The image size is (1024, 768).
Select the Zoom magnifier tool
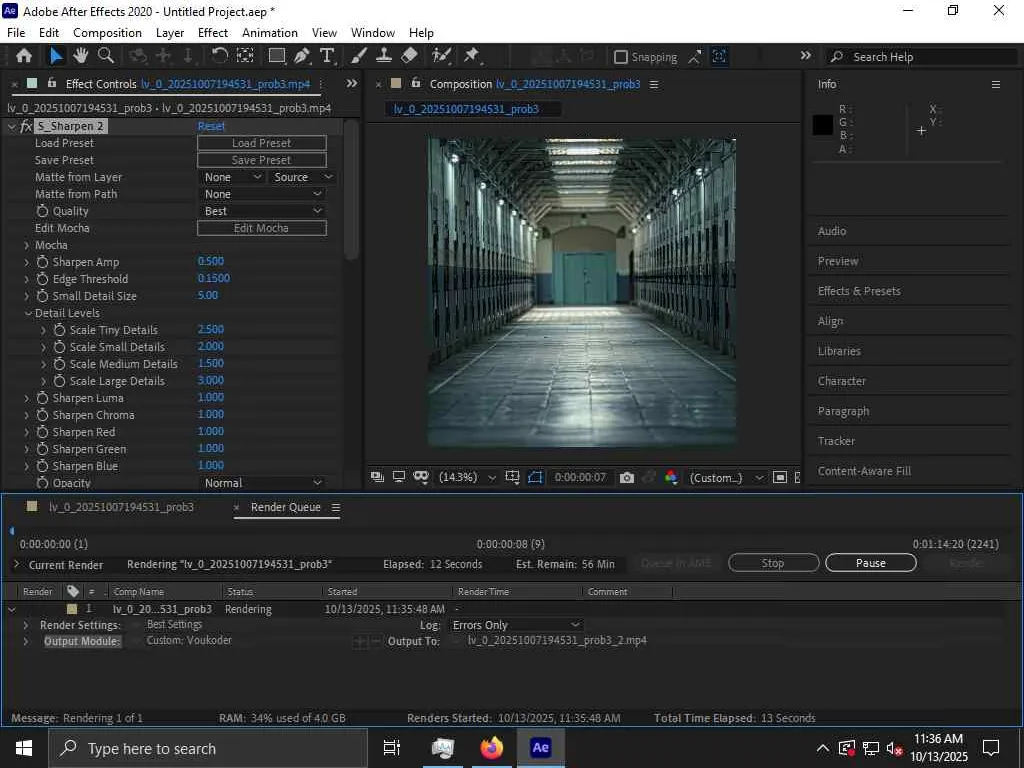(x=105, y=56)
